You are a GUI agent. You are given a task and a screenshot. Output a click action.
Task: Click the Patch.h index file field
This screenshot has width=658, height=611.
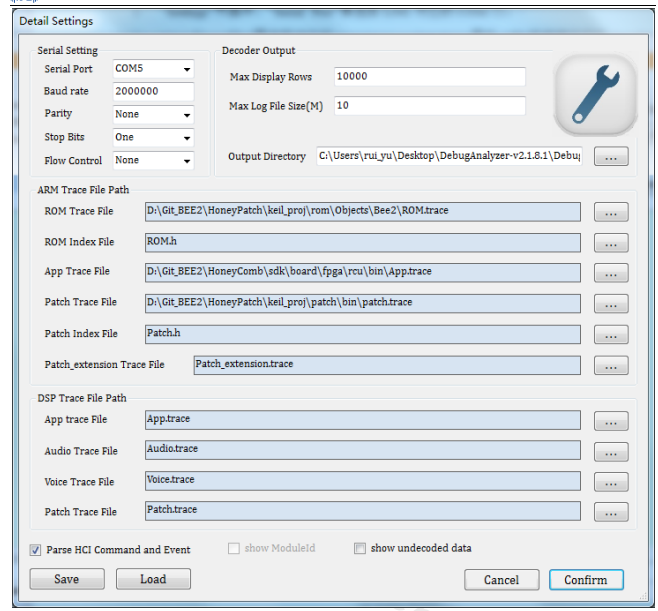(363, 334)
